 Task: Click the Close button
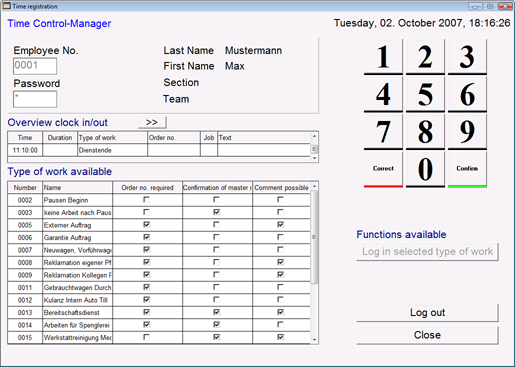click(x=427, y=335)
